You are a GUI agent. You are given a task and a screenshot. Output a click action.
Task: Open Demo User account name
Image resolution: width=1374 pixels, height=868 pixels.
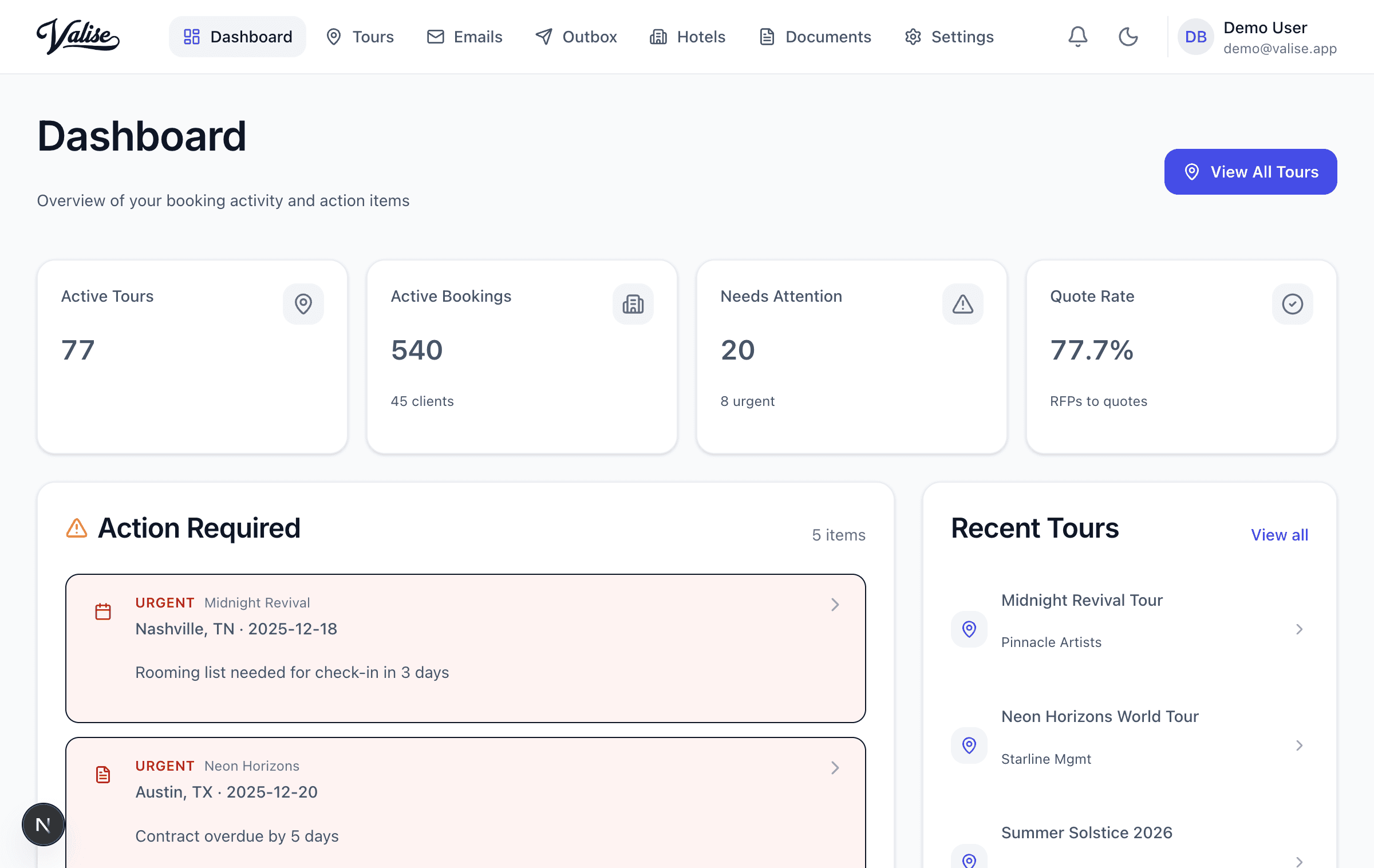(1265, 27)
